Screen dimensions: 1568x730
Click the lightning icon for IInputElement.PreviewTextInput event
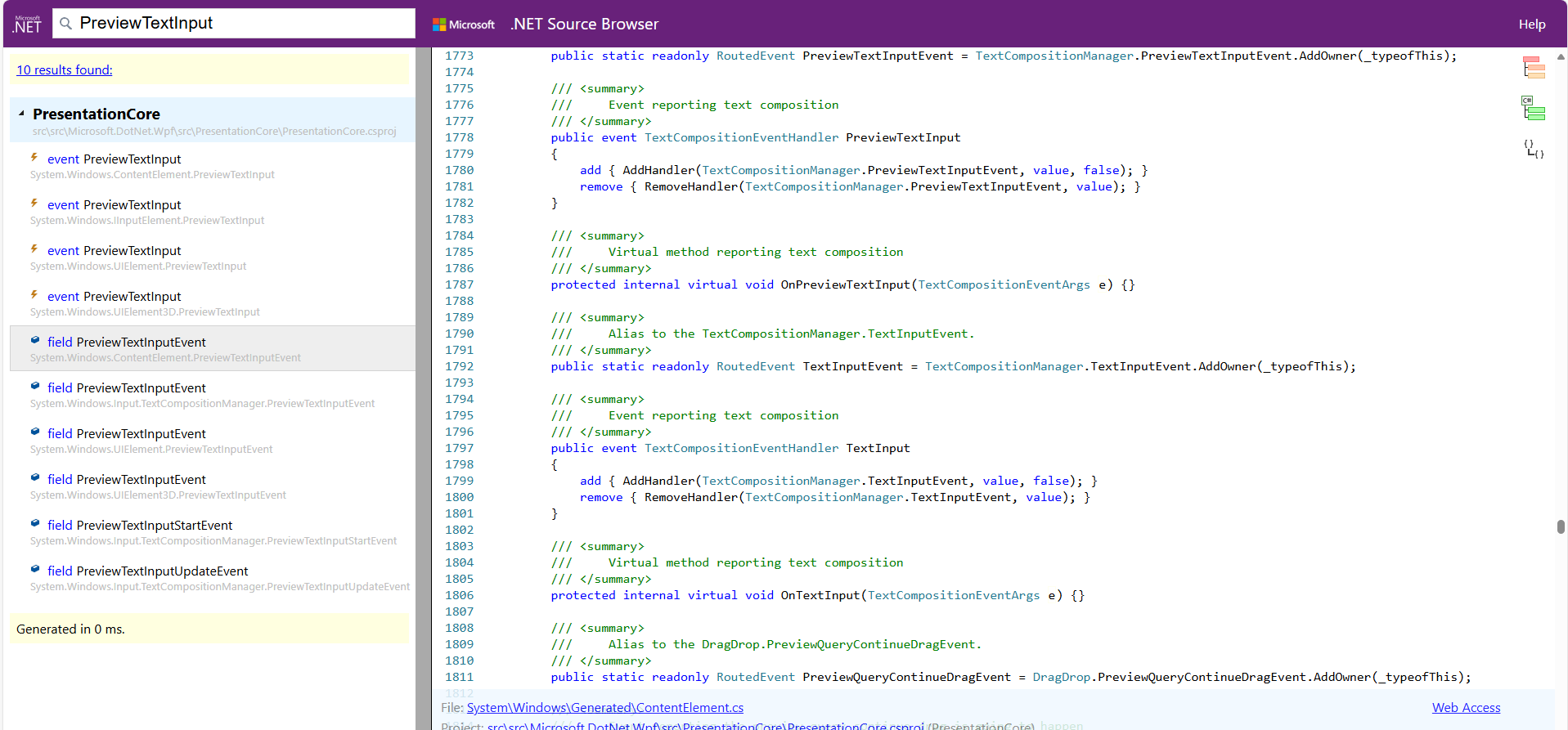point(34,203)
